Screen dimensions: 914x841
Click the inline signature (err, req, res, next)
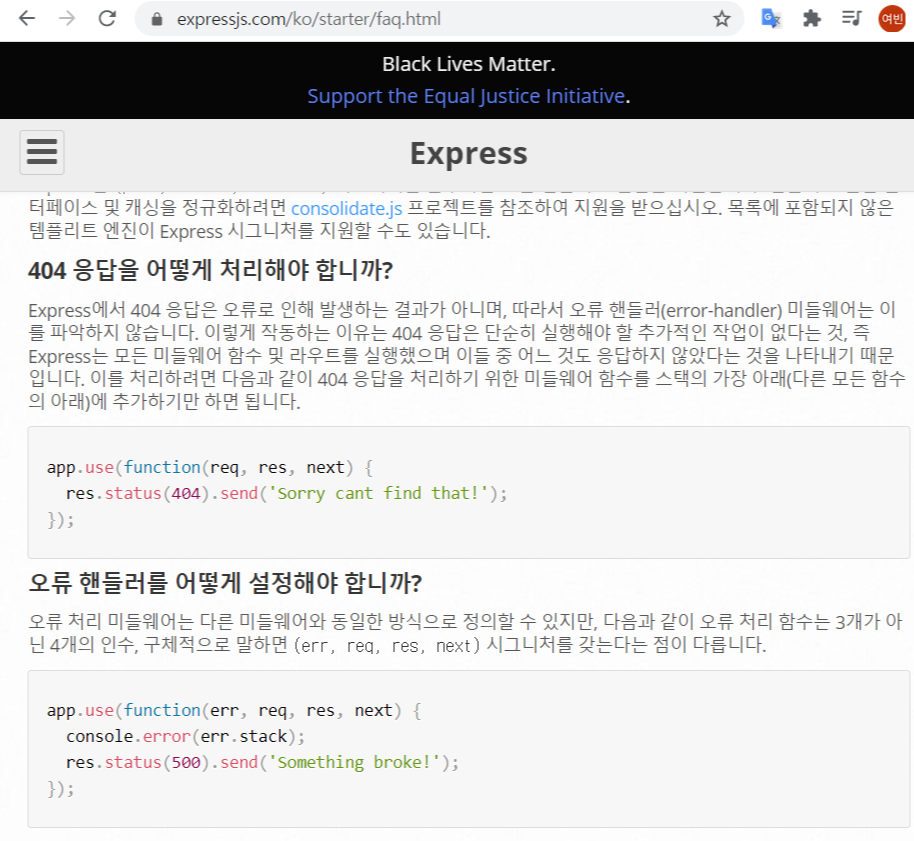pyautogui.click(x=387, y=646)
